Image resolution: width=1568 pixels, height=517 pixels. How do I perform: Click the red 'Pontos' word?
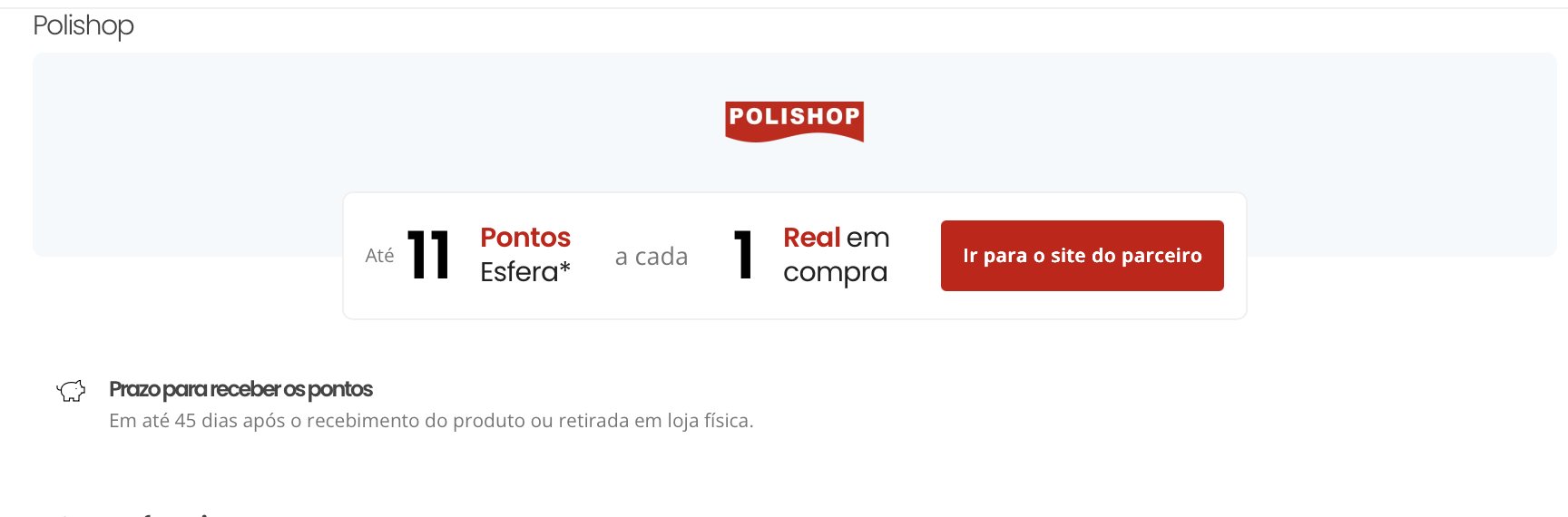click(x=525, y=238)
